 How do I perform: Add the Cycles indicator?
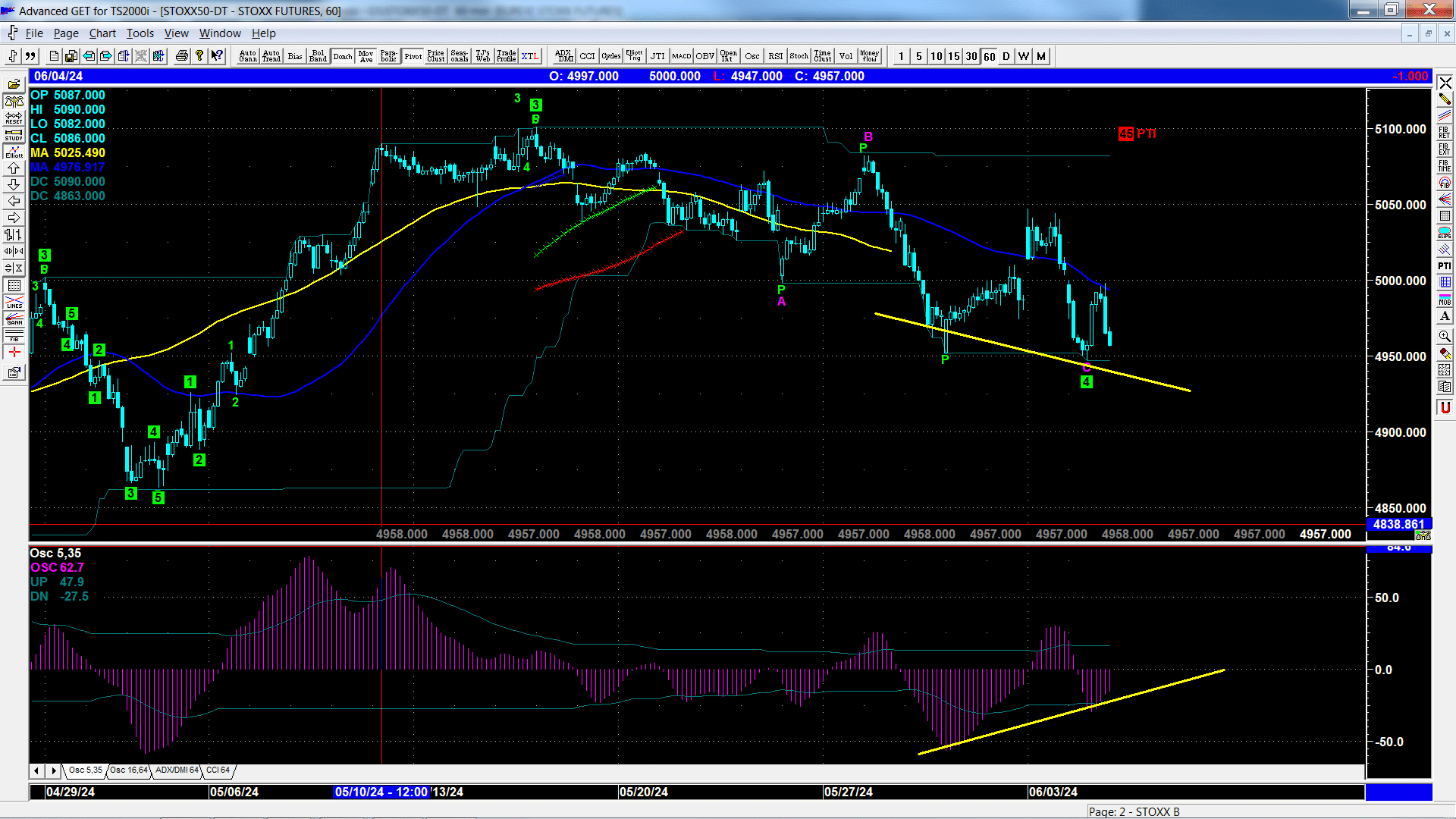point(611,56)
